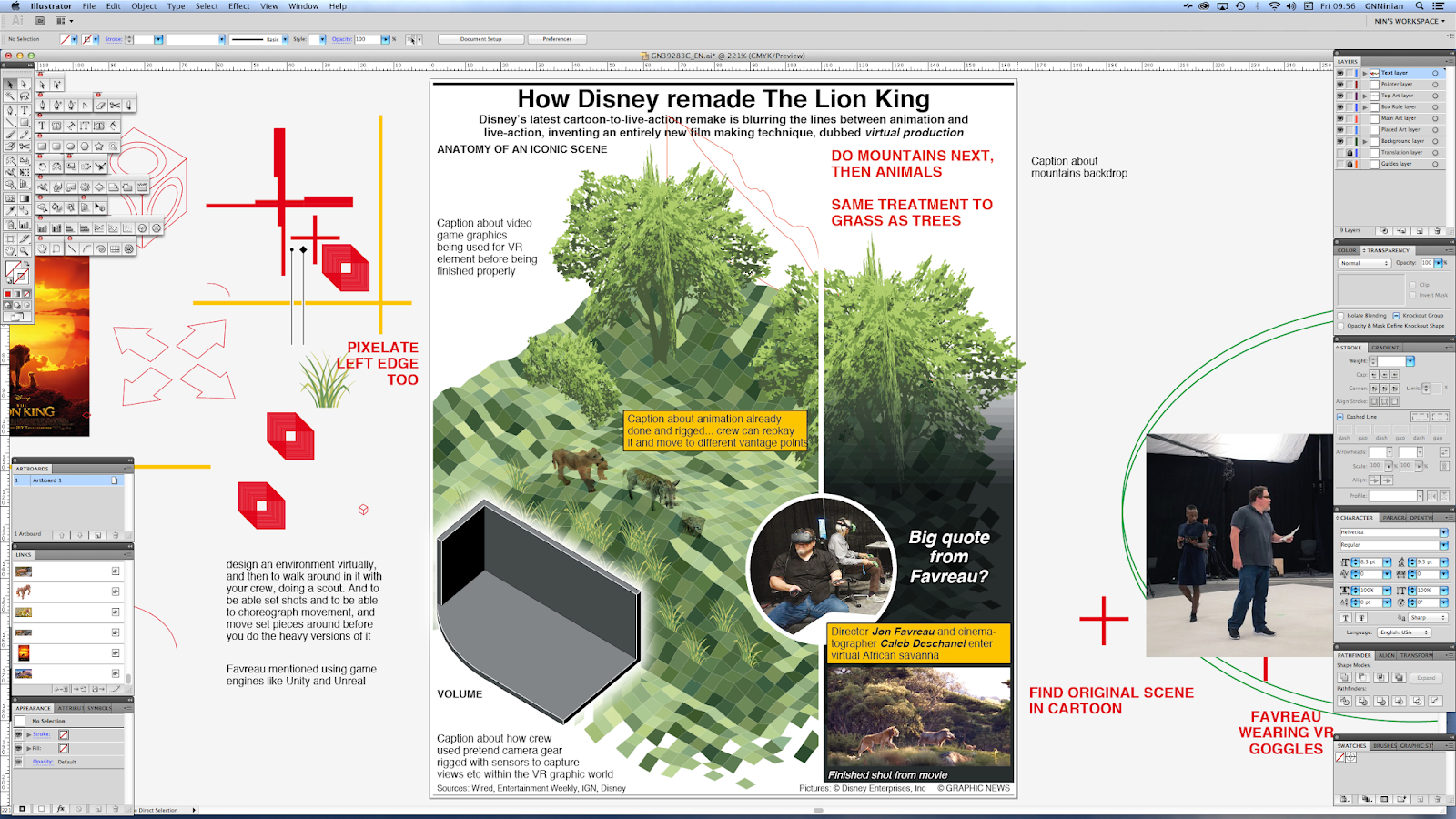Viewport: 1456px width, 819px height.
Task: Hide the Text layer
Action: point(1340,73)
